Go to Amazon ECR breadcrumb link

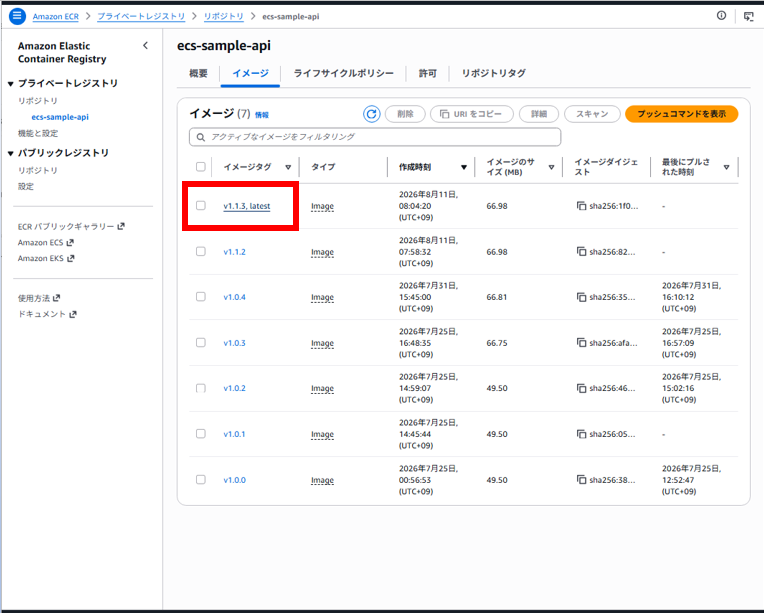[x=56, y=17]
